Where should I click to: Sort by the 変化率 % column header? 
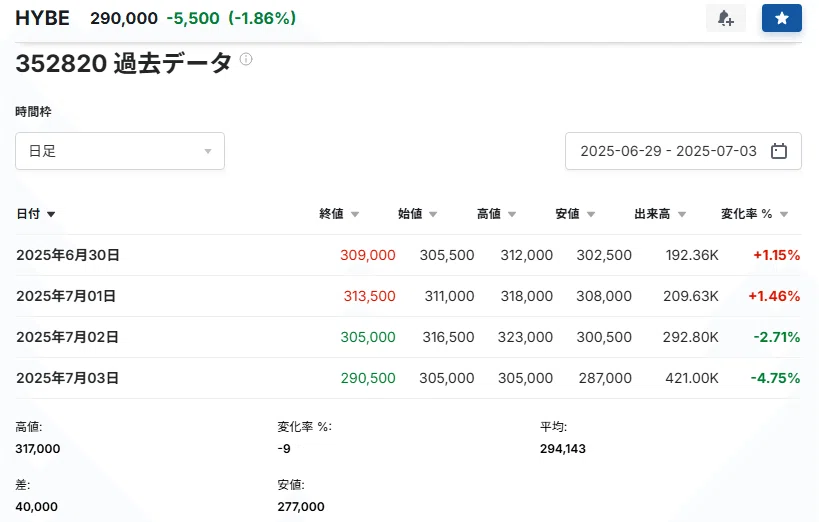point(755,214)
